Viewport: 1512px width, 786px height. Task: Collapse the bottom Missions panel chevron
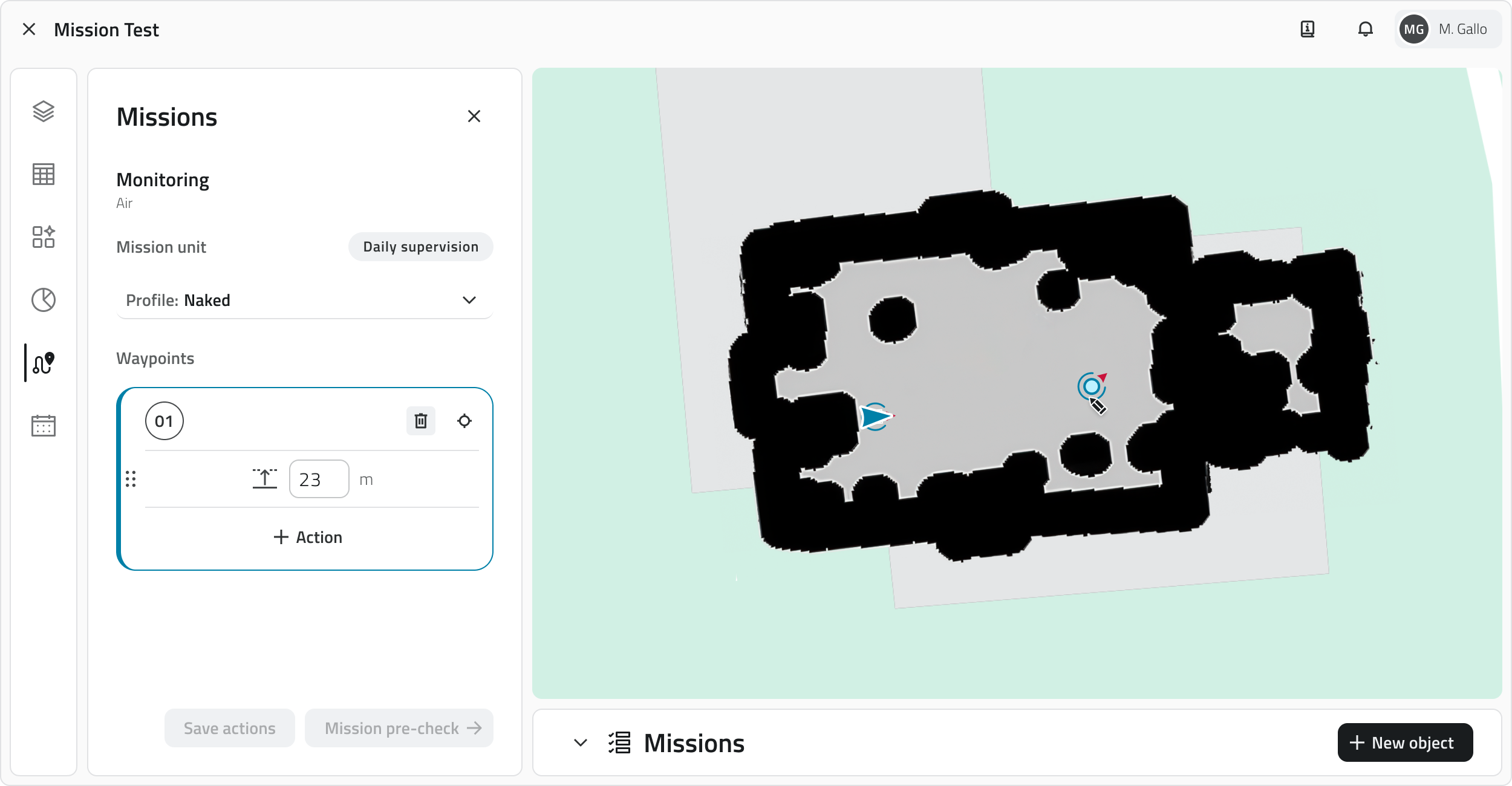click(x=581, y=742)
